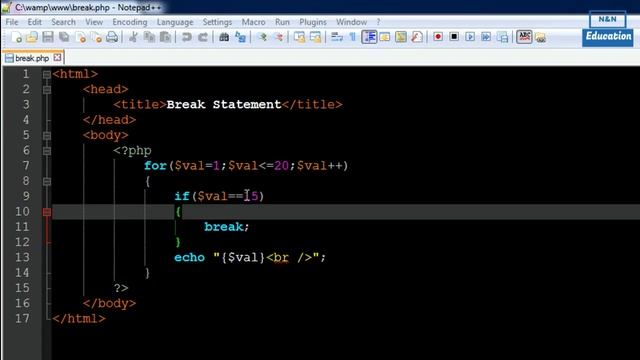The image size is (640, 360).
Task: Open the Encoding menu
Action: (x=130, y=22)
